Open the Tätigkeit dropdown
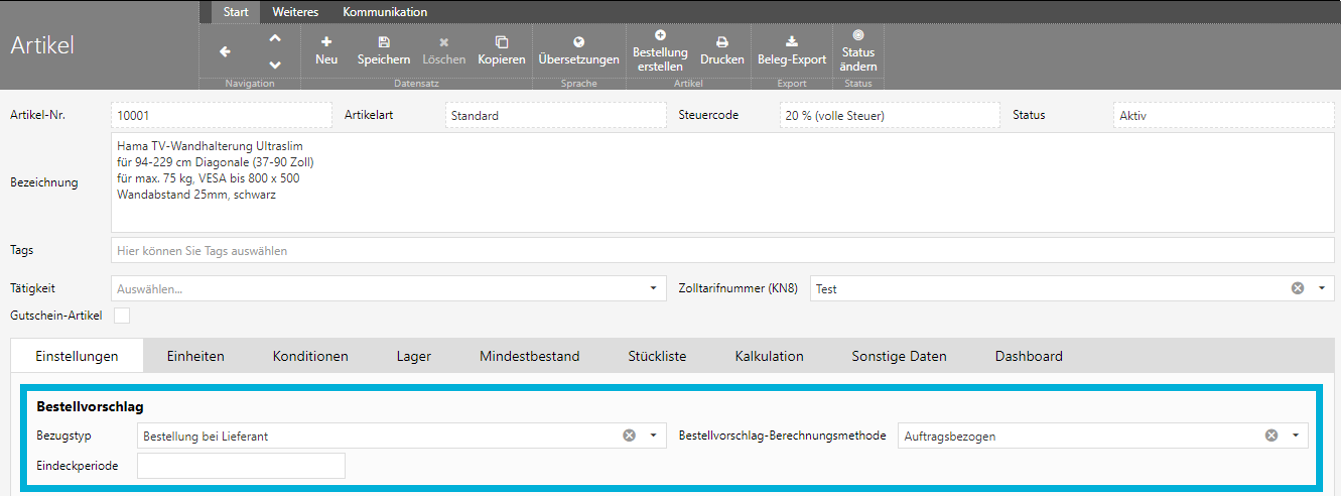The height and width of the screenshot is (496, 1341). click(387, 288)
